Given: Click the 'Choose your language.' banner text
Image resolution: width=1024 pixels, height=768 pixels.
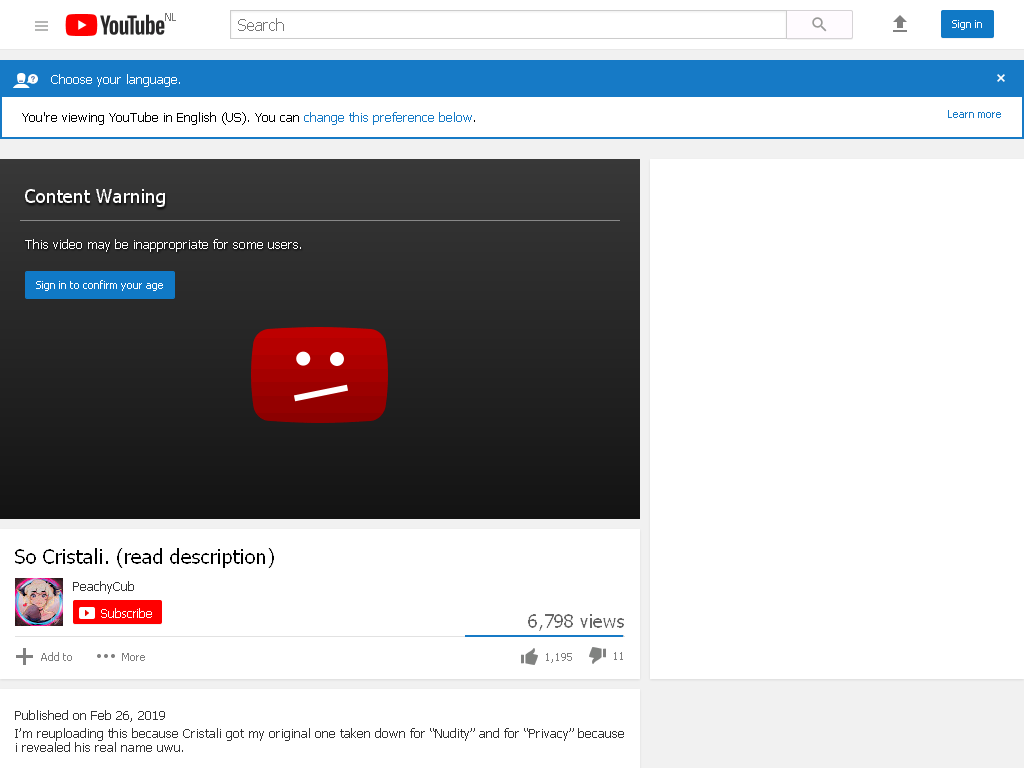Looking at the screenshot, I should pos(116,80).
